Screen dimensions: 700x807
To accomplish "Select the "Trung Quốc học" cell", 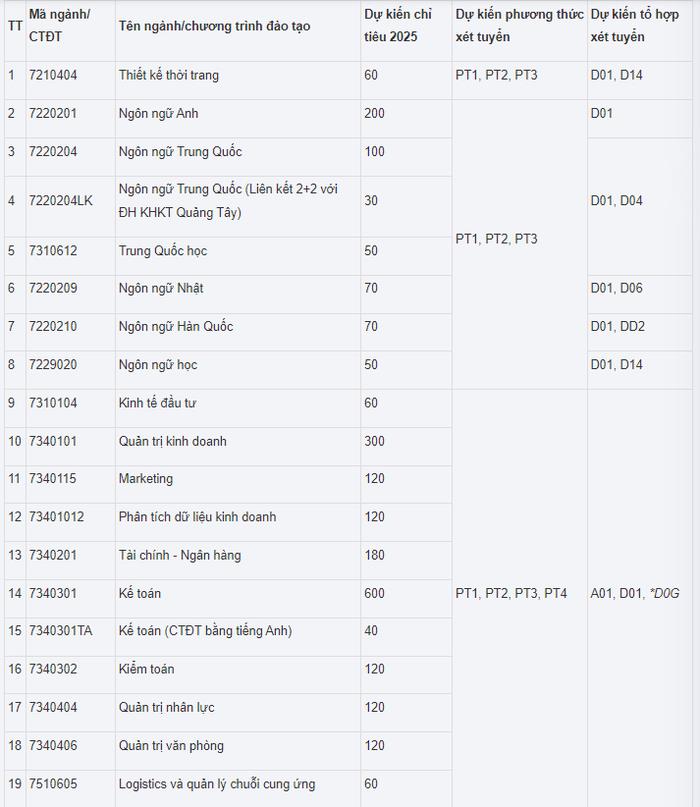I will tap(163, 250).
